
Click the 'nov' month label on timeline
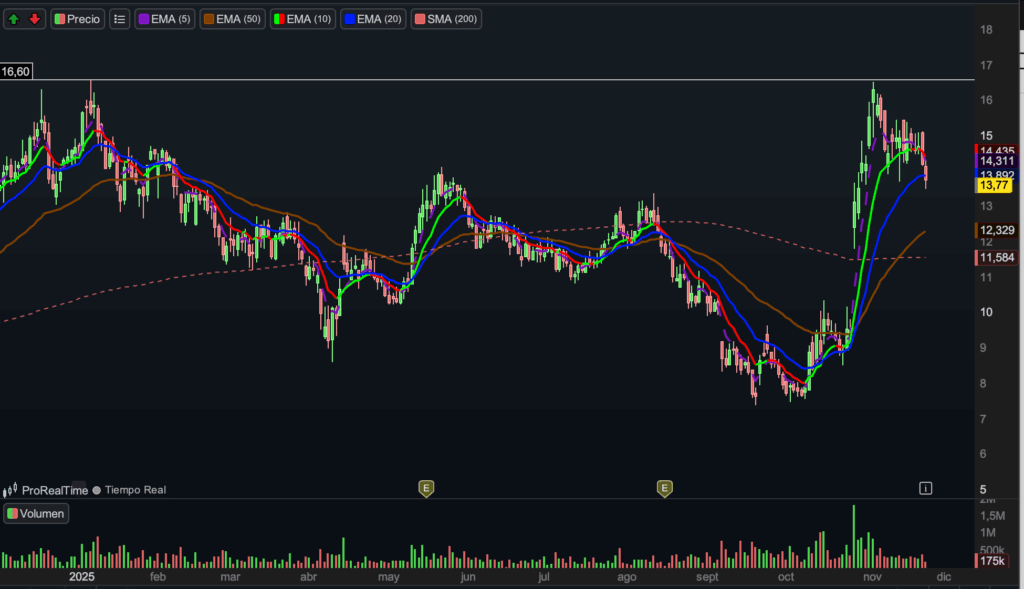pos(872,578)
